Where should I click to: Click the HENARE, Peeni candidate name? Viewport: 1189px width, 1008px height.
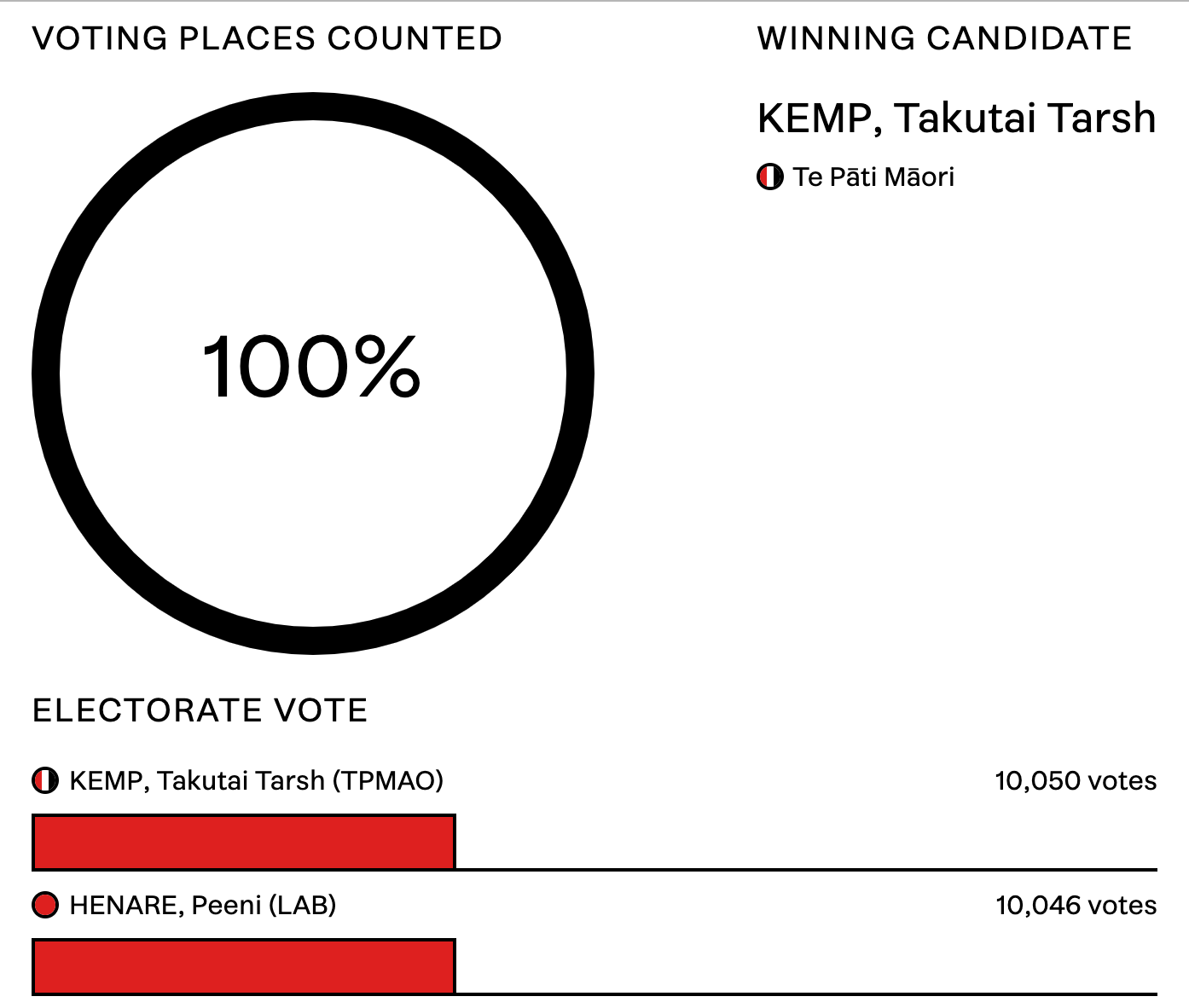[165, 905]
